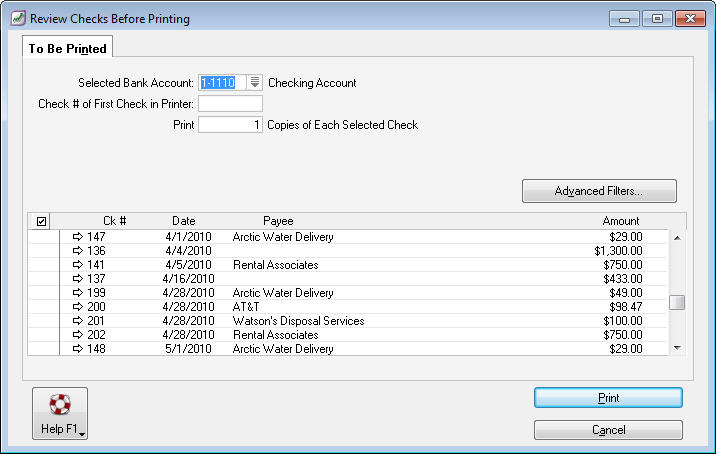Click the Advanced Filters button
Screen dimensions: 716x454
click(599, 191)
